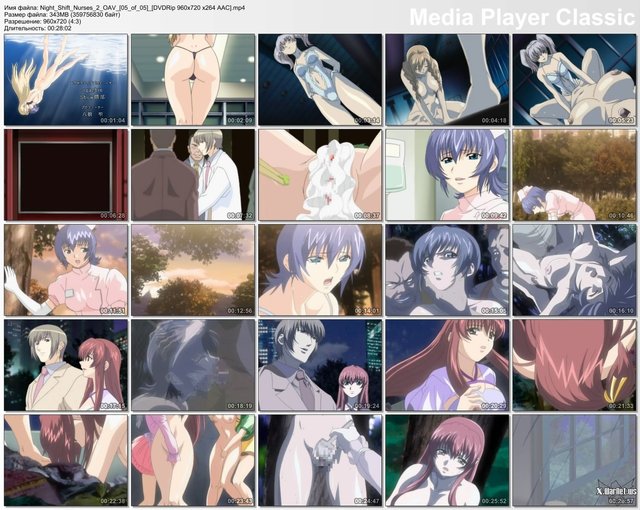The image size is (640, 510).
Task: Click the frame stamped 00:15:05
Action: click(x=447, y=270)
